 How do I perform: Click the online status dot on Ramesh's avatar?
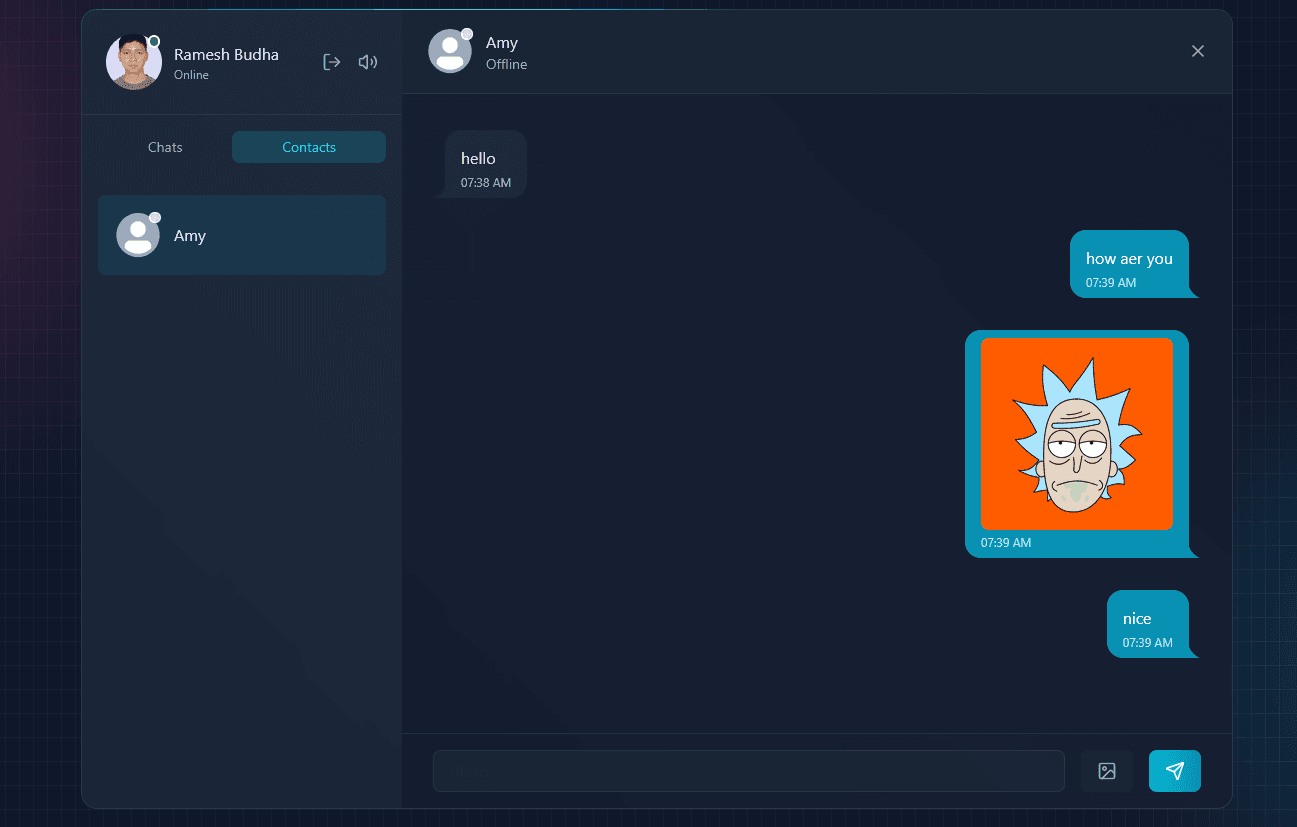(x=153, y=40)
